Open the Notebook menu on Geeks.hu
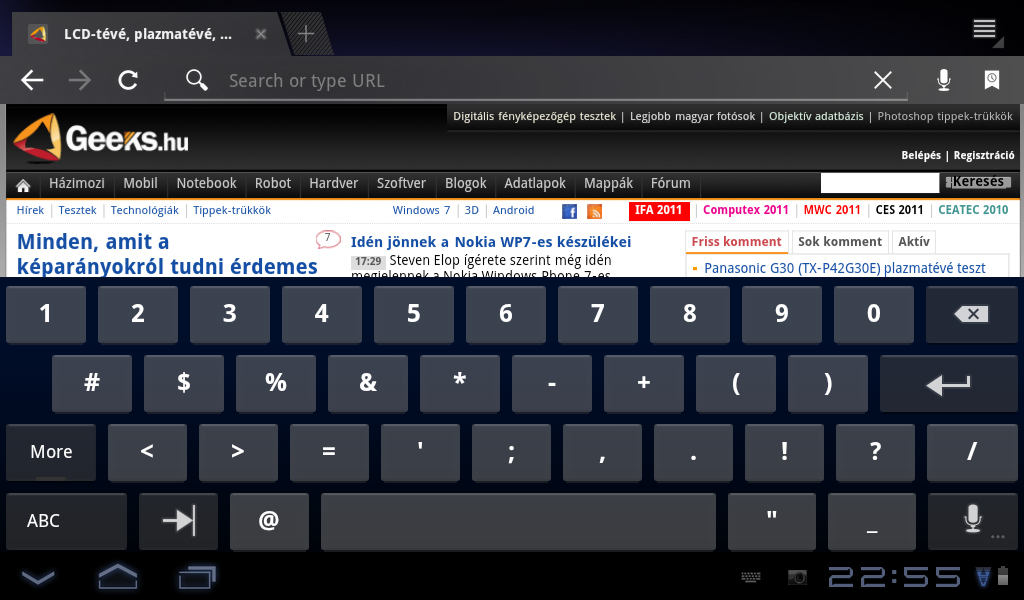 point(206,184)
